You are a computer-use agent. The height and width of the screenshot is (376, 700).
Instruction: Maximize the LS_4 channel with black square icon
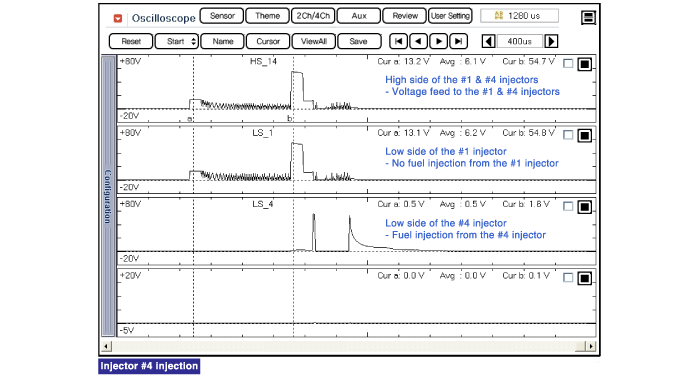click(x=584, y=207)
